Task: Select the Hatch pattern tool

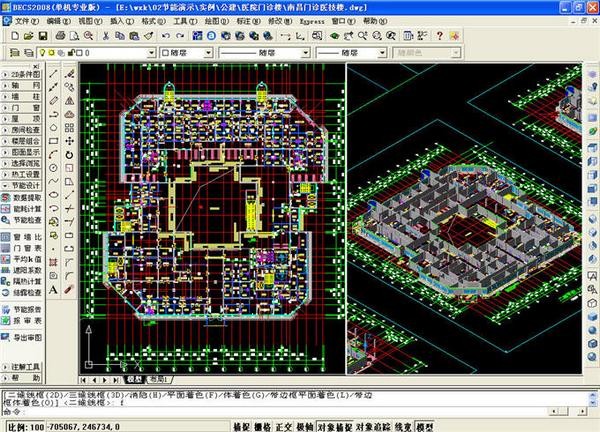Action: coord(54,262)
